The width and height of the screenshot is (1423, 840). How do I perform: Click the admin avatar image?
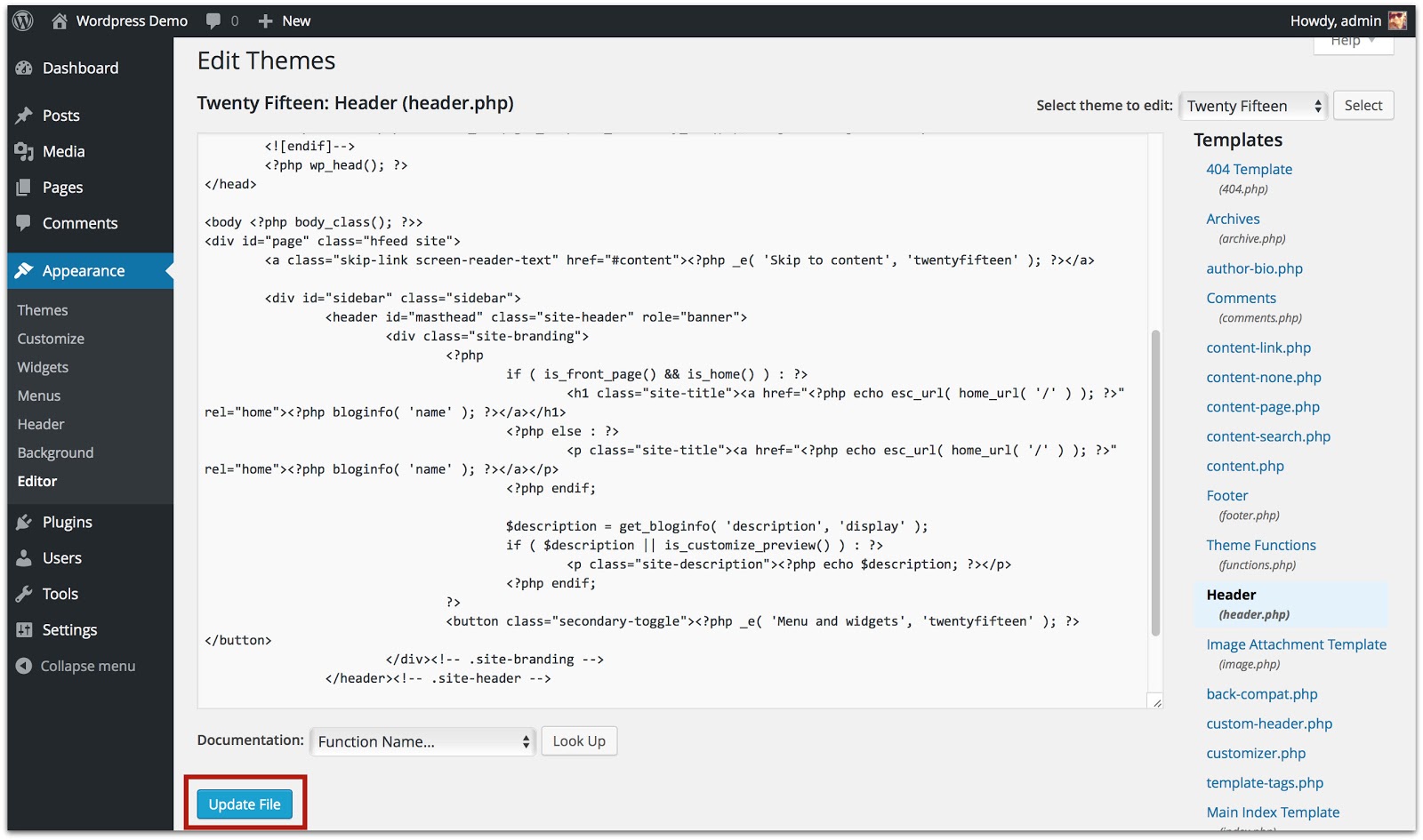click(x=1396, y=20)
